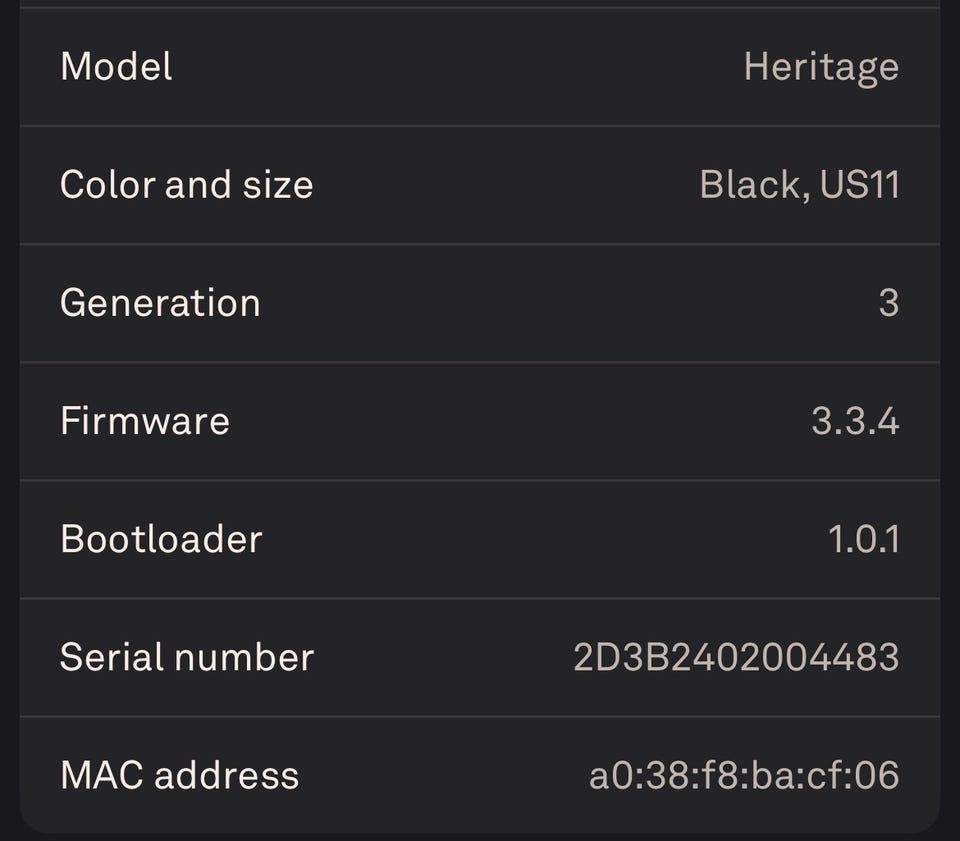This screenshot has height=841, width=960.
Task: Click divider line between Generation and Firmware rows
Action: (x=480, y=362)
